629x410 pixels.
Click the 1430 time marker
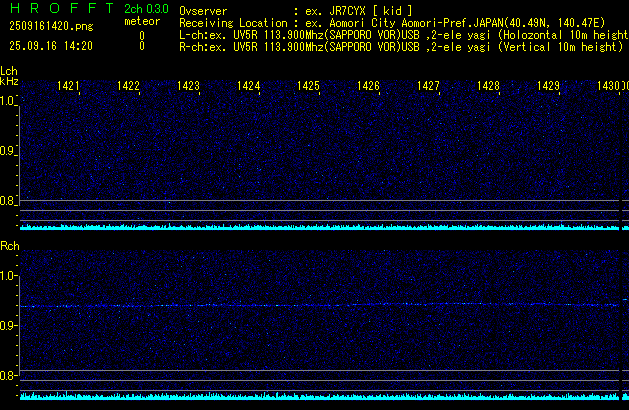pyautogui.click(x=608, y=86)
